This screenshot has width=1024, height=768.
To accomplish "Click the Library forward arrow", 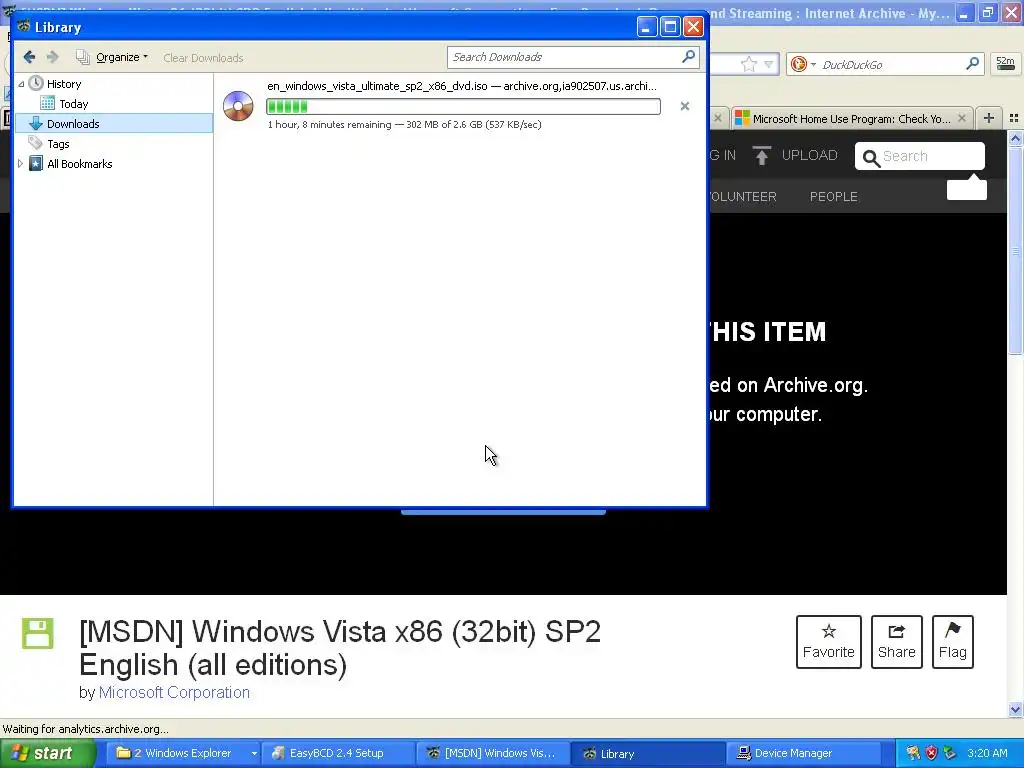I will (52, 57).
